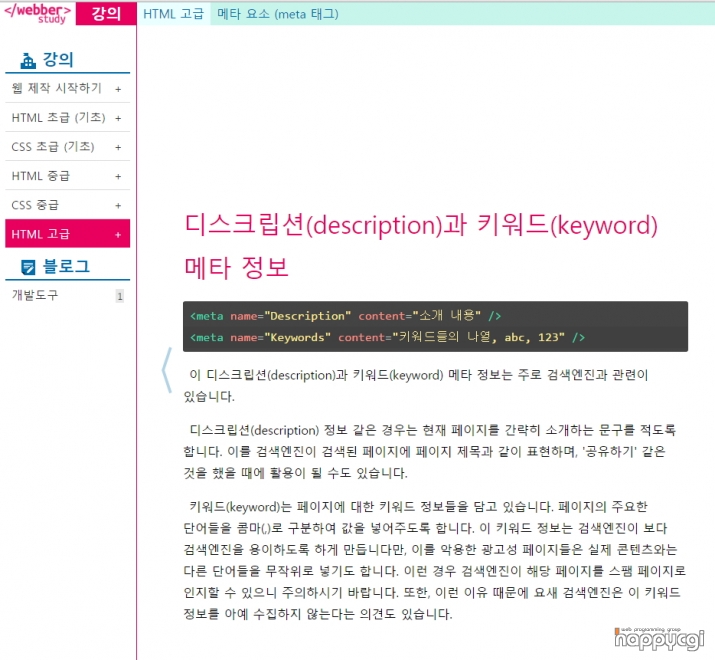Click the 블로그 section note icon

pos(28,267)
